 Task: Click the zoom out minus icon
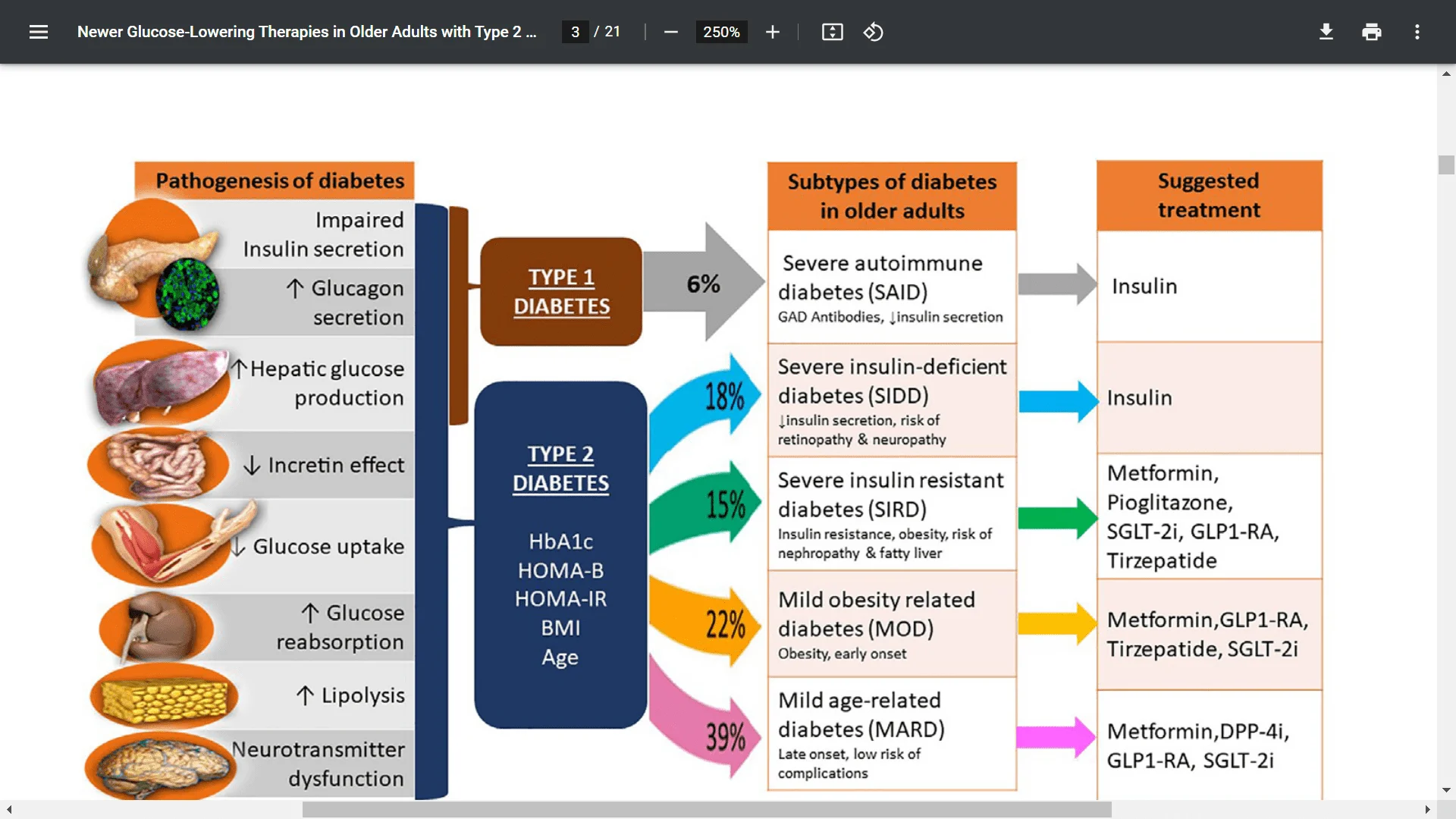click(670, 32)
